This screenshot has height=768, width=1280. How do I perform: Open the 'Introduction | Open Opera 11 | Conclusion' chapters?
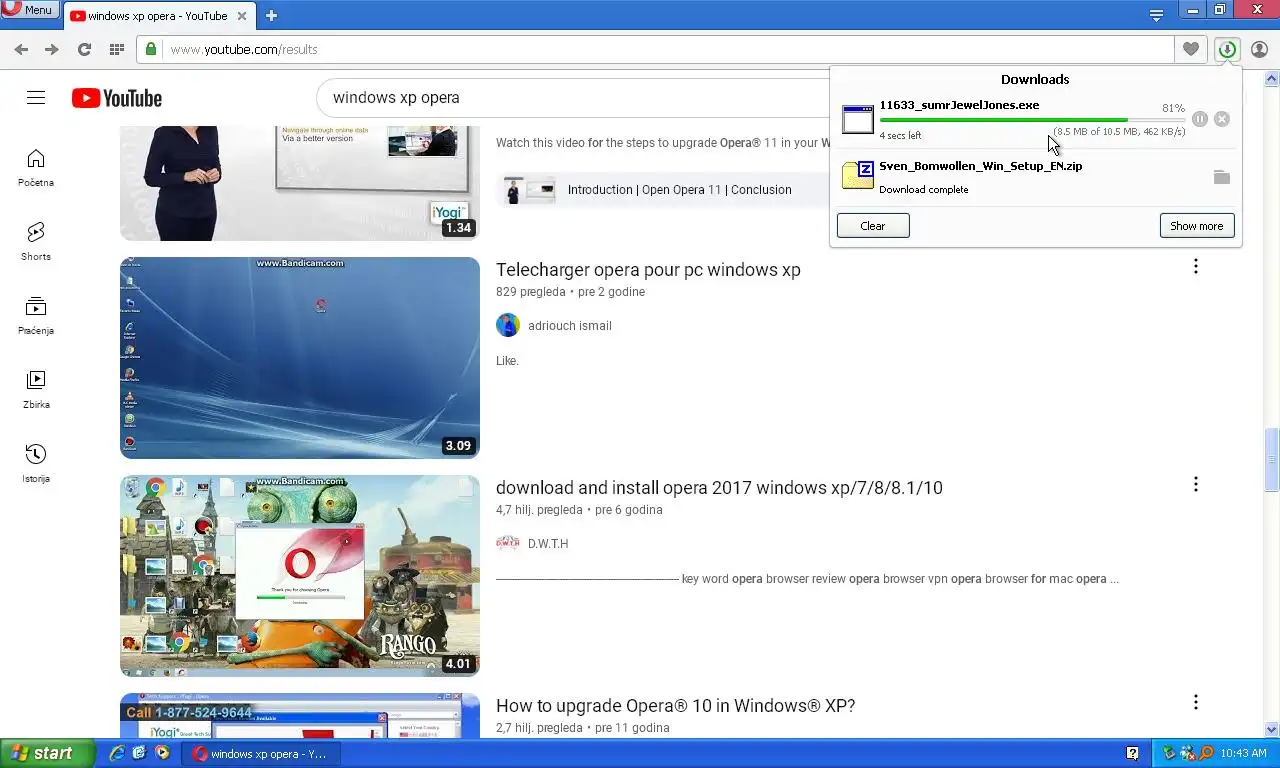tap(679, 190)
